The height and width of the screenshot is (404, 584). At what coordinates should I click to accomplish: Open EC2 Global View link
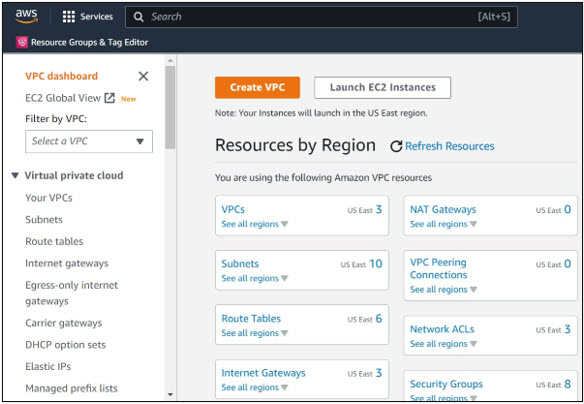[63, 98]
